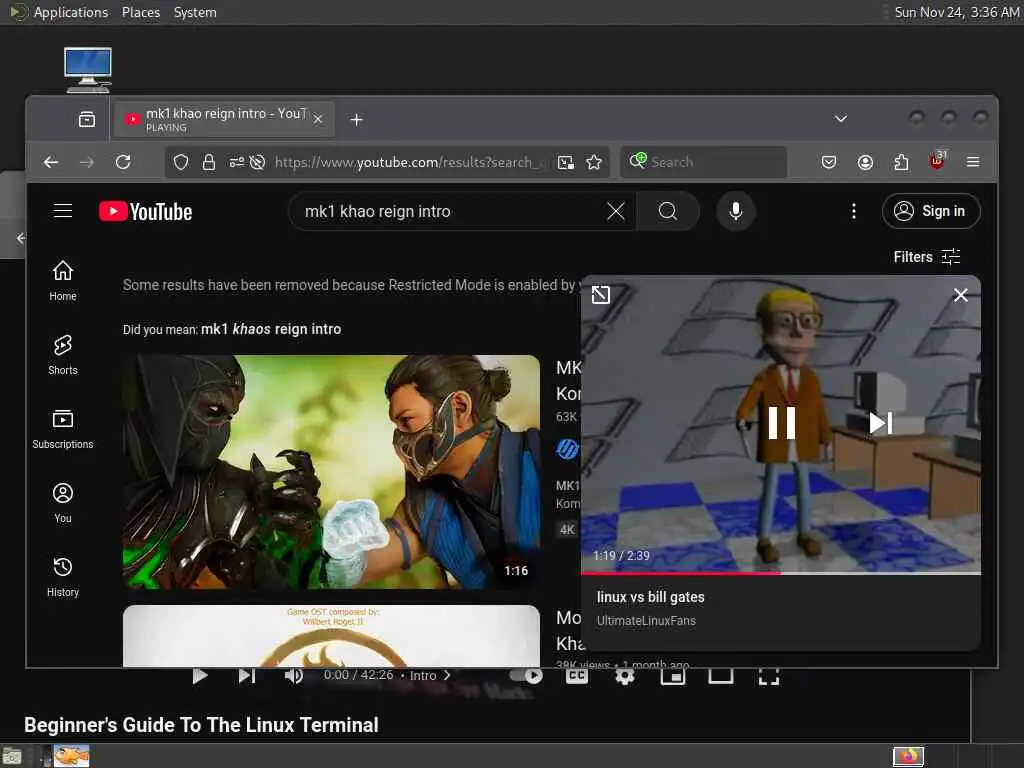Skip to next in background player
This screenshot has height=768, width=1024.
[x=246, y=676]
